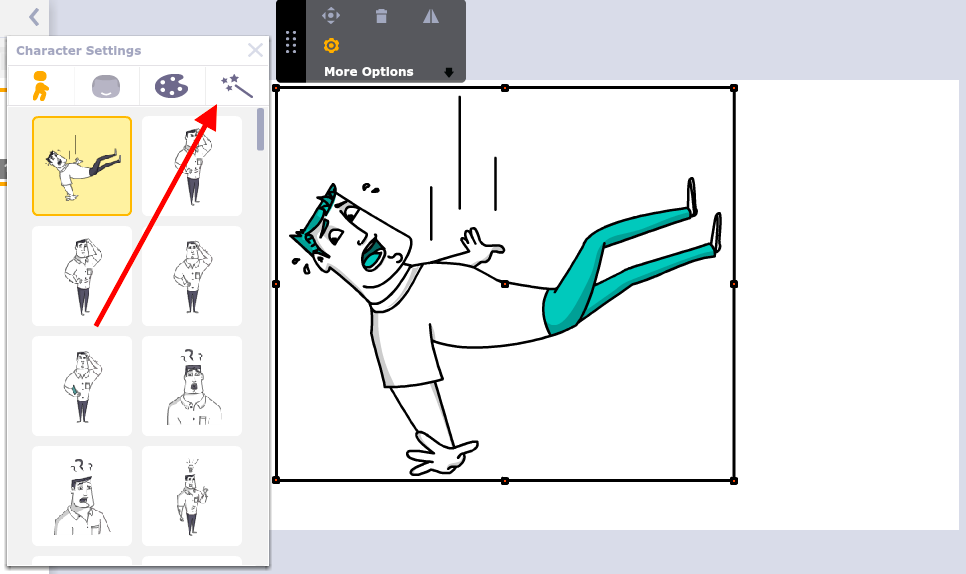Open settings with orange gear icon
The image size is (966, 574).
coord(331,46)
